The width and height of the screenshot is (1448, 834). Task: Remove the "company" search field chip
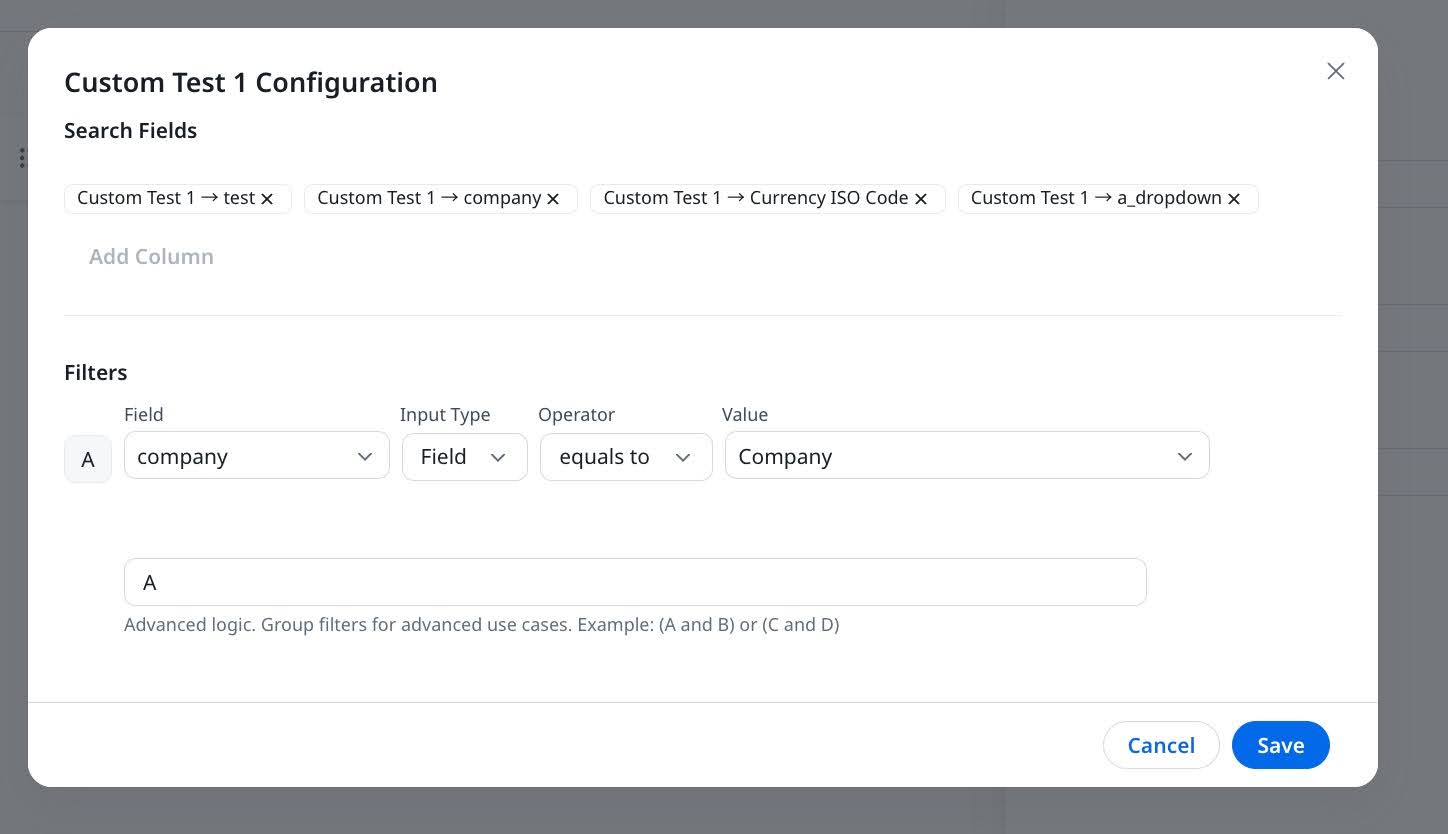point(553,198)
